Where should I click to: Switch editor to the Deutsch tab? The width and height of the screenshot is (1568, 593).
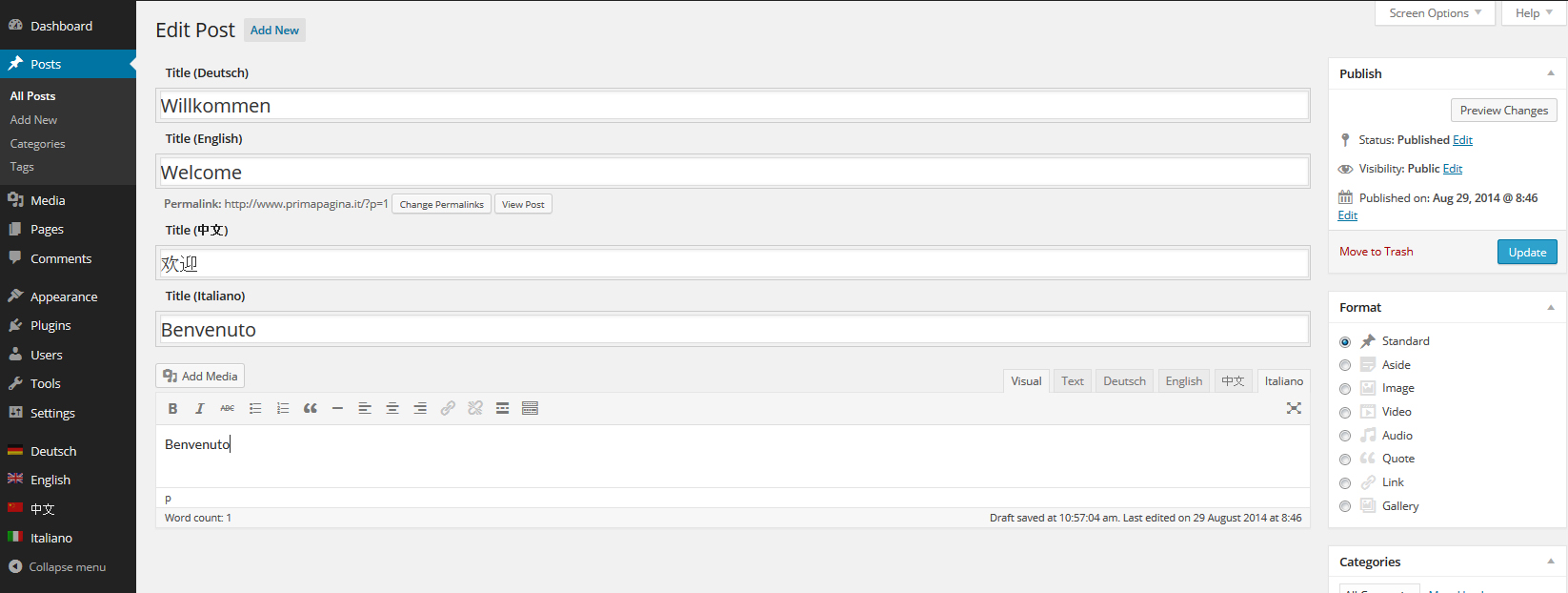tap(1124, 381)
